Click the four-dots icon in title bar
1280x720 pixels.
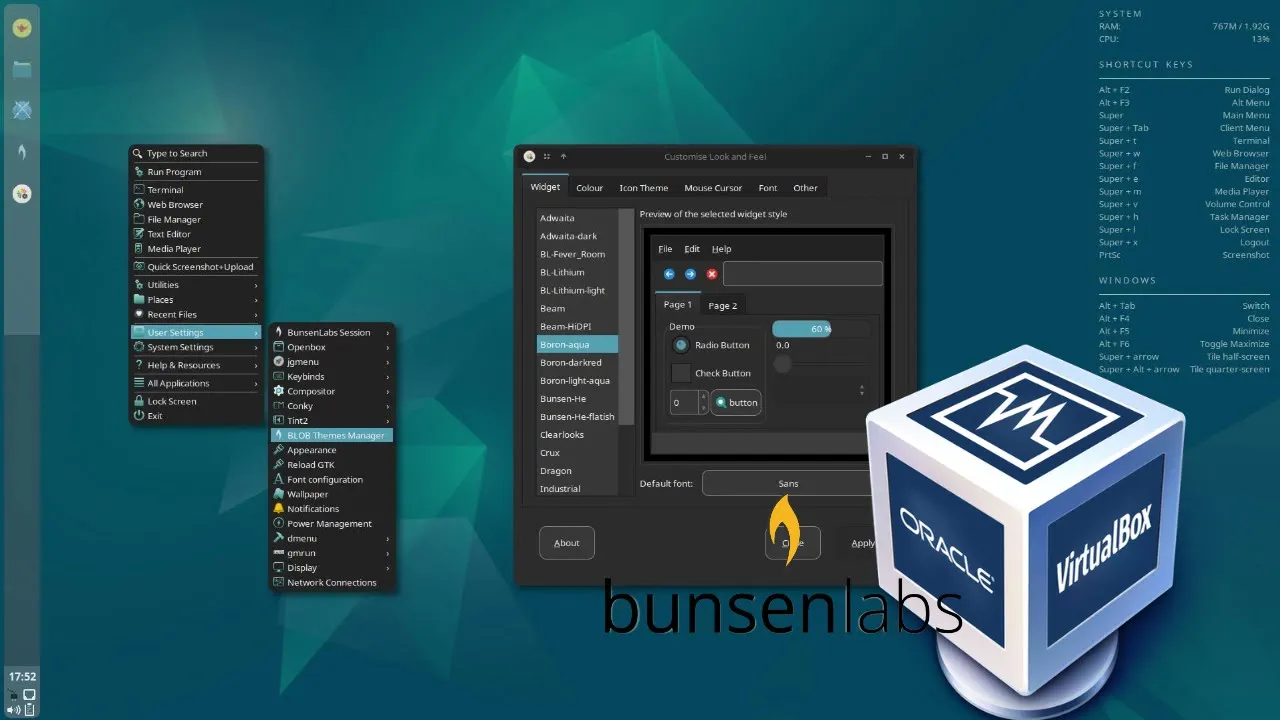(x=547, y=156)
